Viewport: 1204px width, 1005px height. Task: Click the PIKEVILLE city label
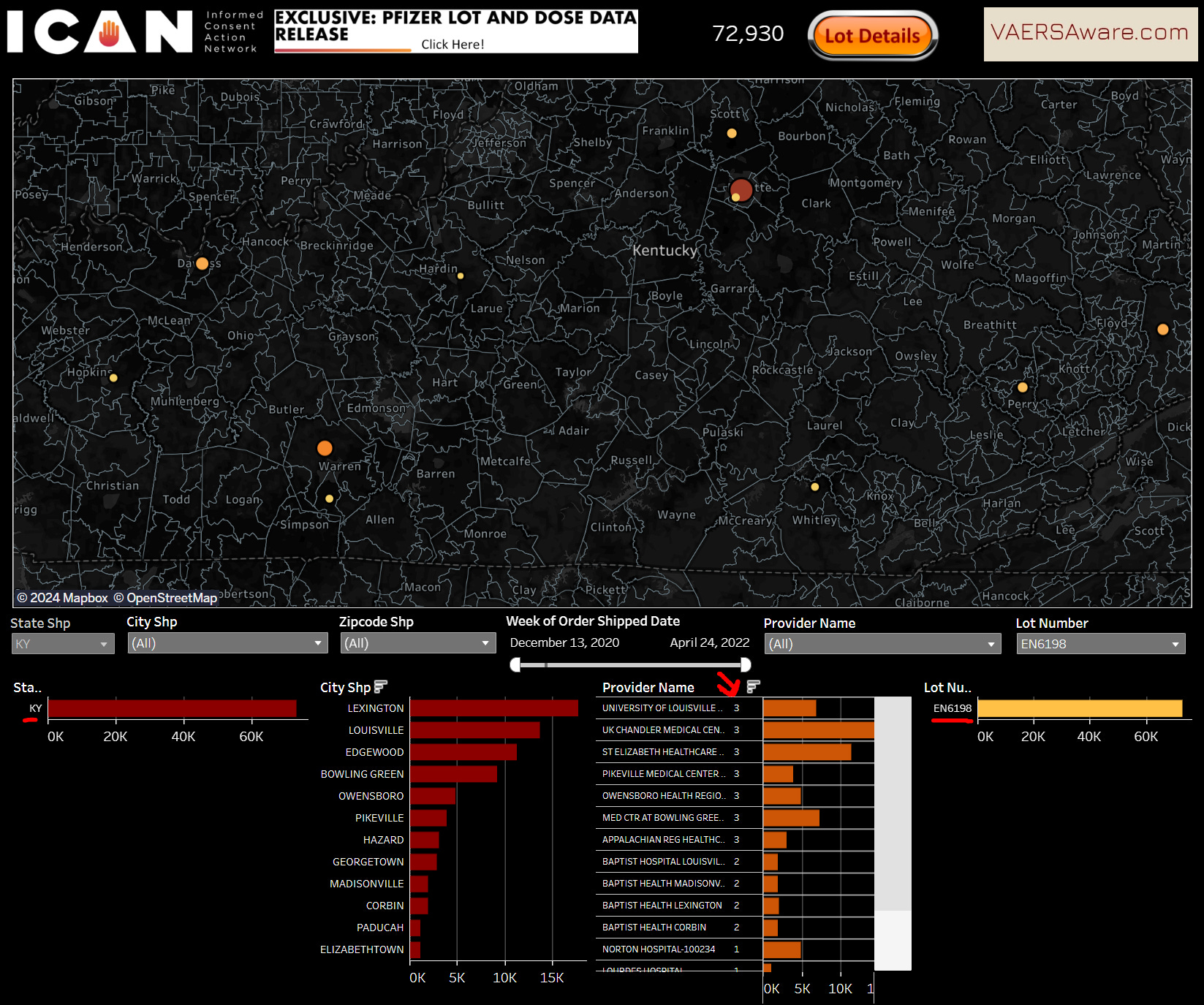tap(379, 818)
